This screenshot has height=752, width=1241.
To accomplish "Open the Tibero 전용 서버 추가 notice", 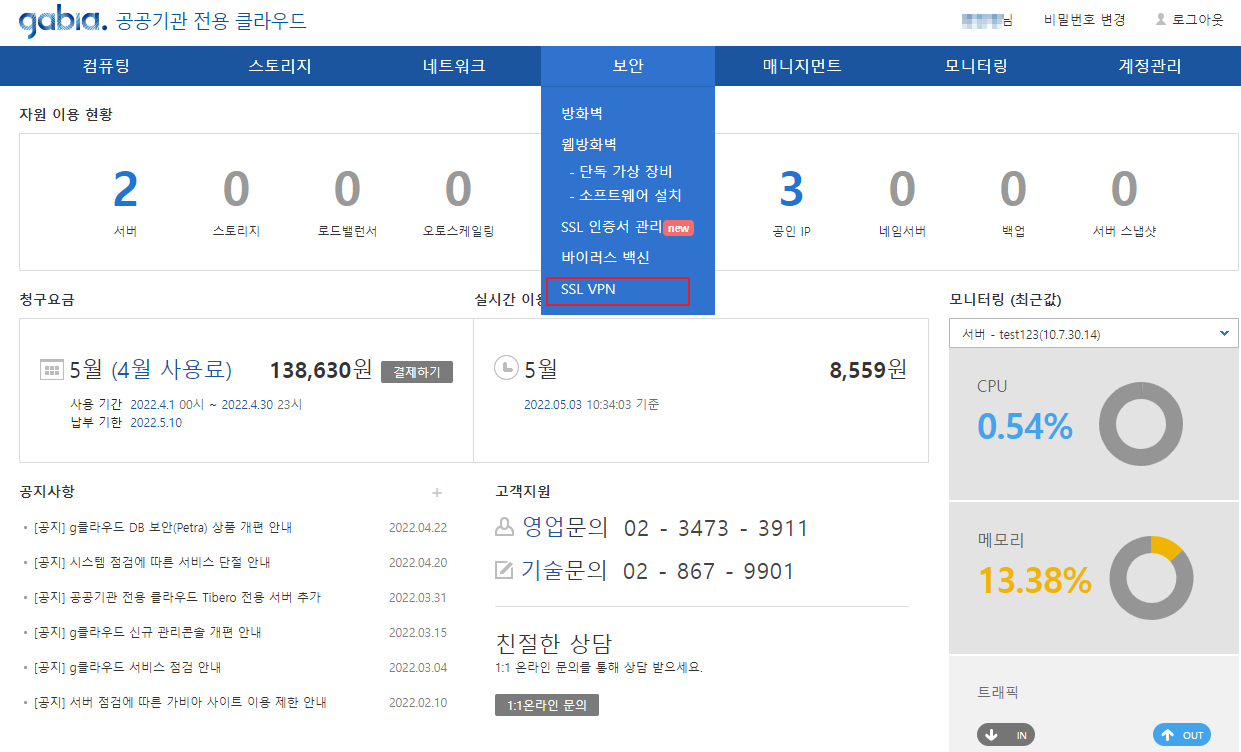I will tap(177, 597).
